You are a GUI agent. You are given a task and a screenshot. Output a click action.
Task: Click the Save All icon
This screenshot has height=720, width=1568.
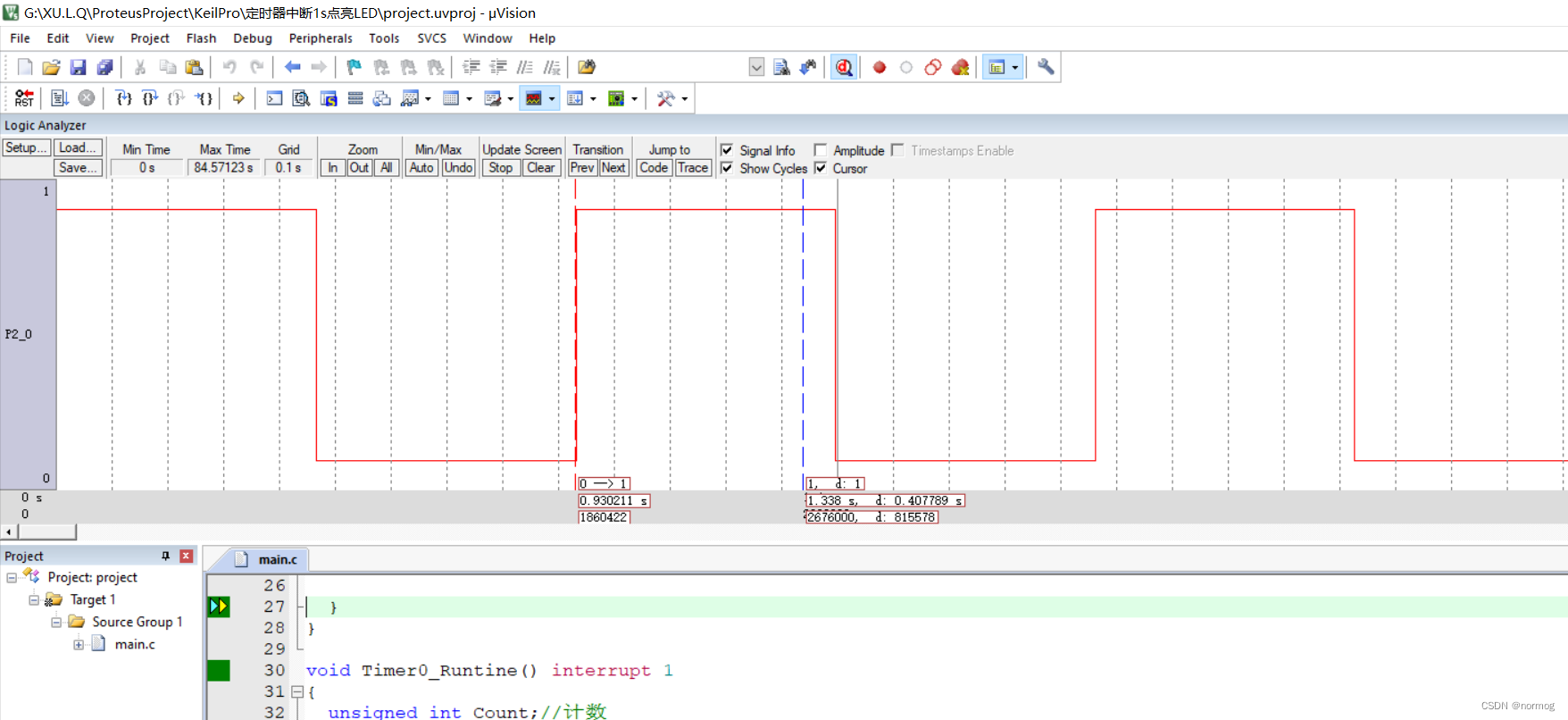104,67
